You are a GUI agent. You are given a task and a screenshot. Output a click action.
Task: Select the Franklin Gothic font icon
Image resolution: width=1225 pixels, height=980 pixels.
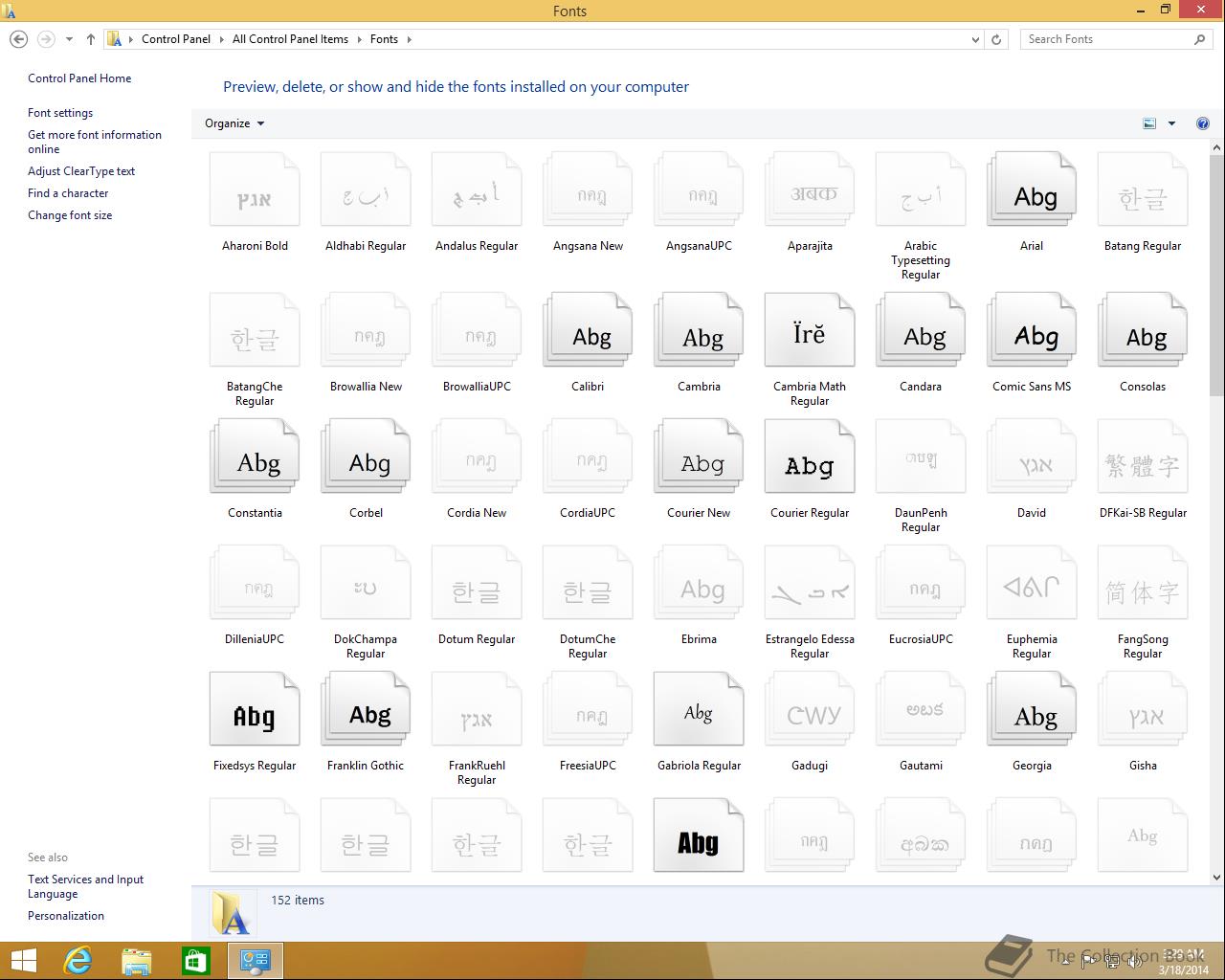click(x=366, y=710)
